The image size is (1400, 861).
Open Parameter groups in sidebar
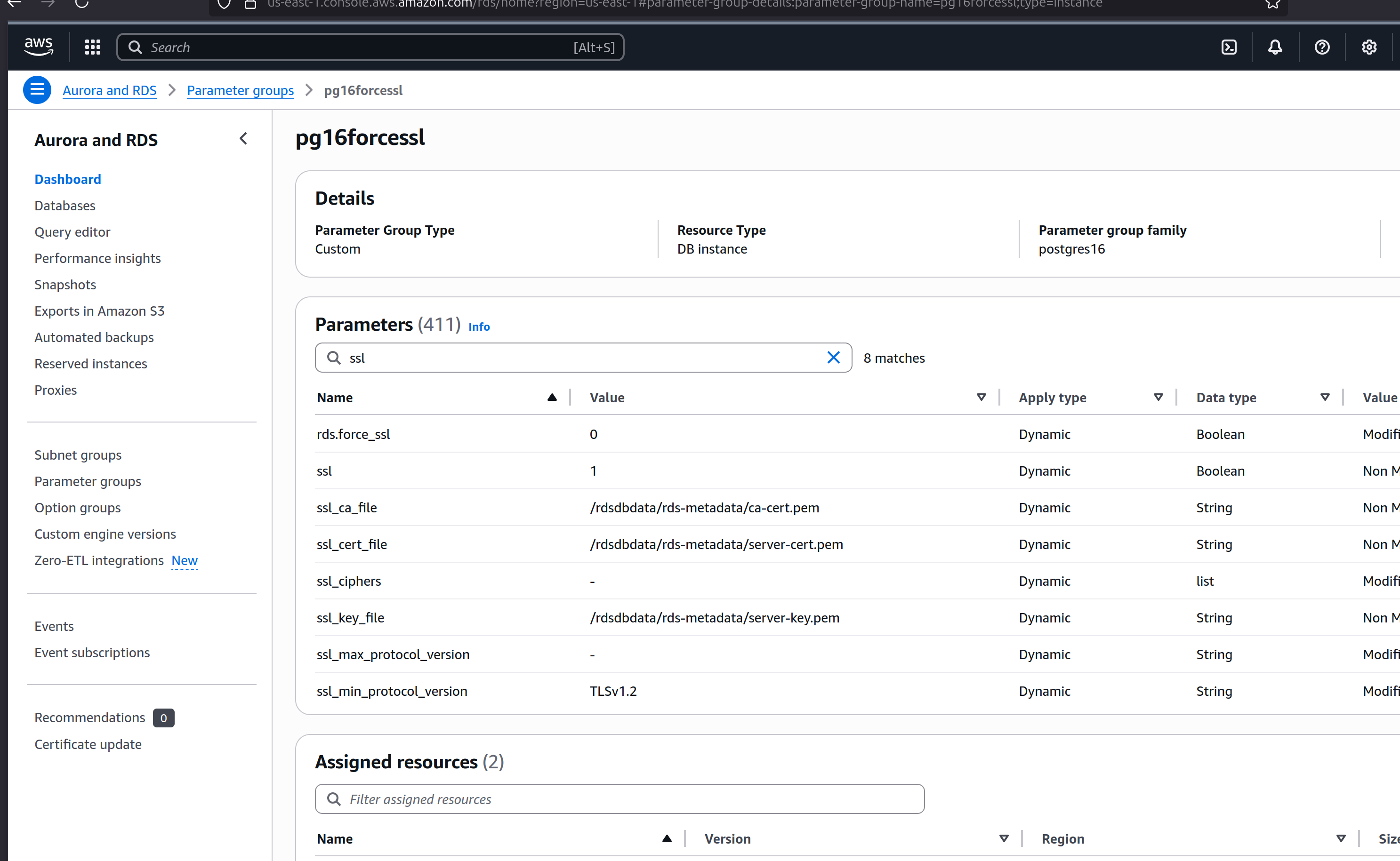coord(88,481)
